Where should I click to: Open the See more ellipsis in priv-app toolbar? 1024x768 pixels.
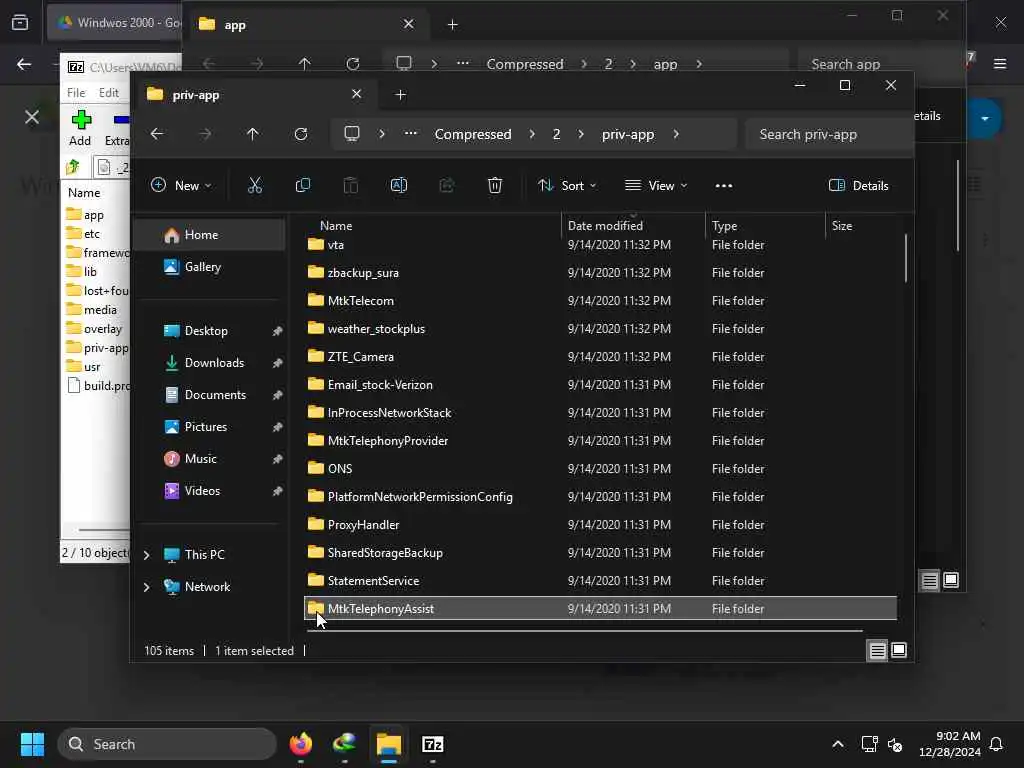[724, 185]
